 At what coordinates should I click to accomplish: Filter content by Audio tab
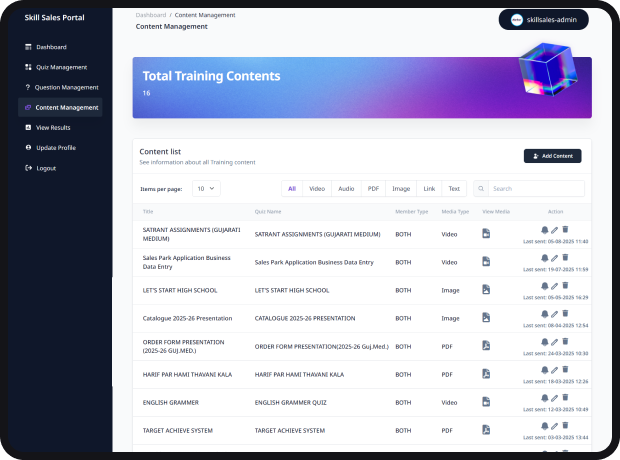[x=346, y=189]
